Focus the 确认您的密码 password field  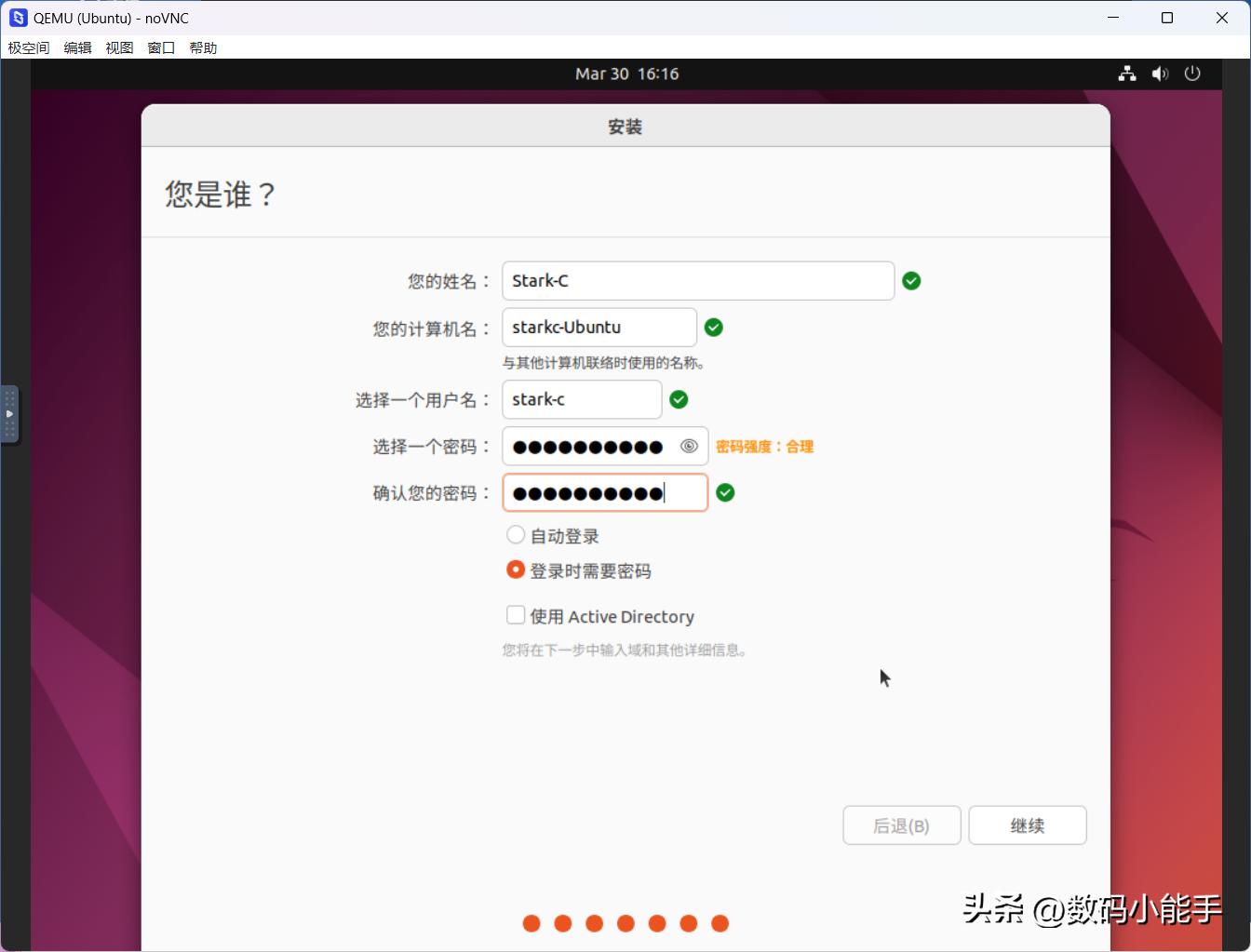[605, 493]
